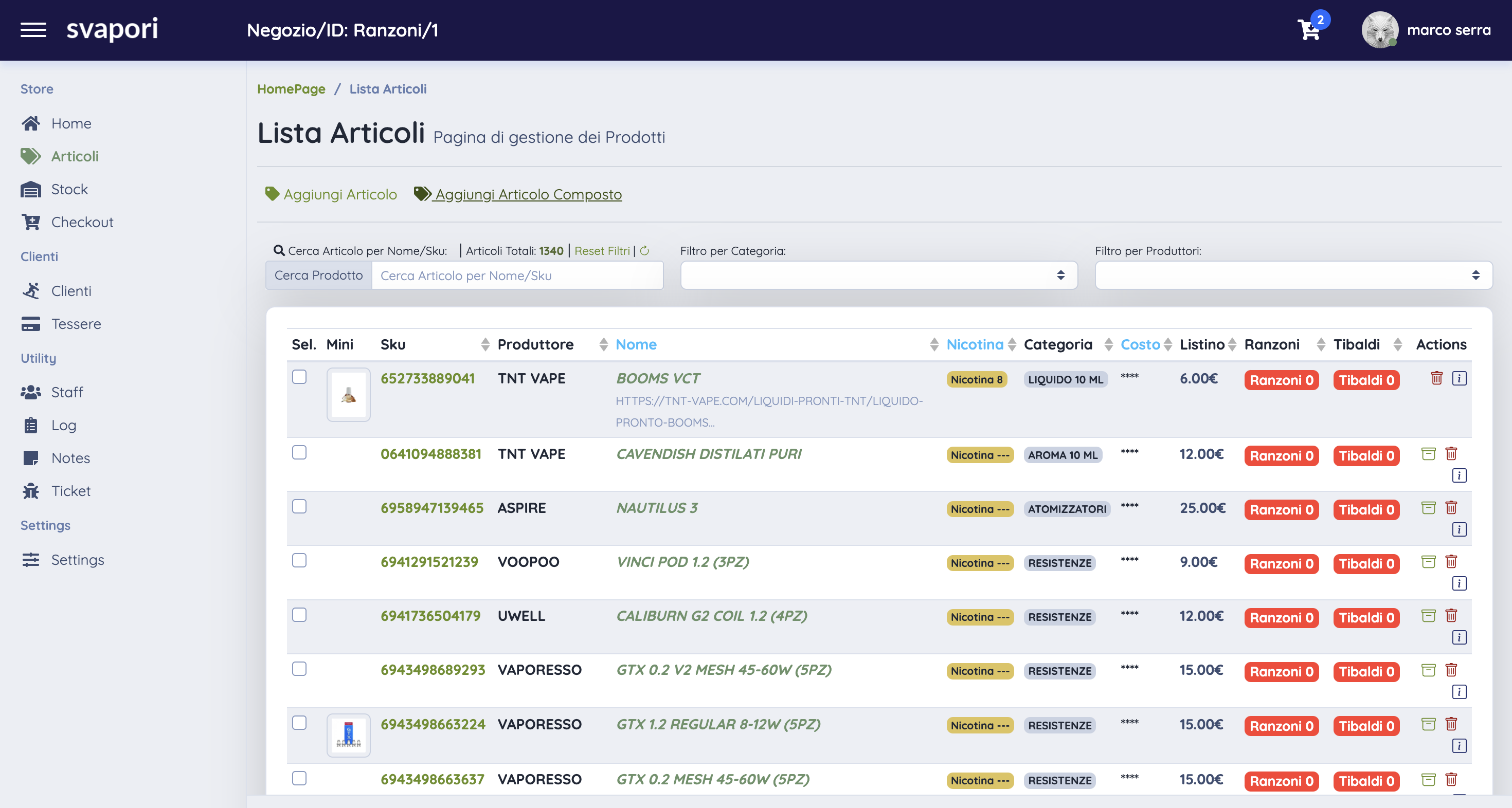The height and width of the screenshot is (808, 1512).
Task: Delete the GTX 0.2 V2 MESH article
Action: (x=1451, y=670)
